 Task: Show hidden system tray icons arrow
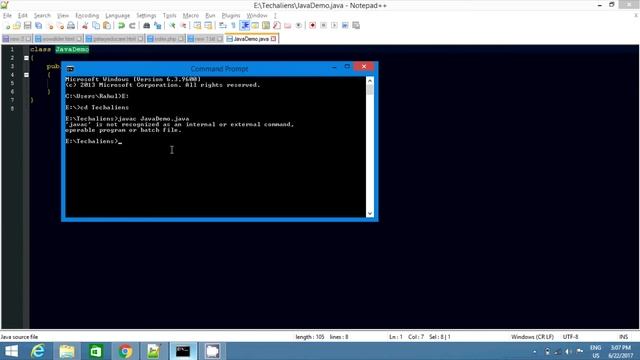coord(535,351)
